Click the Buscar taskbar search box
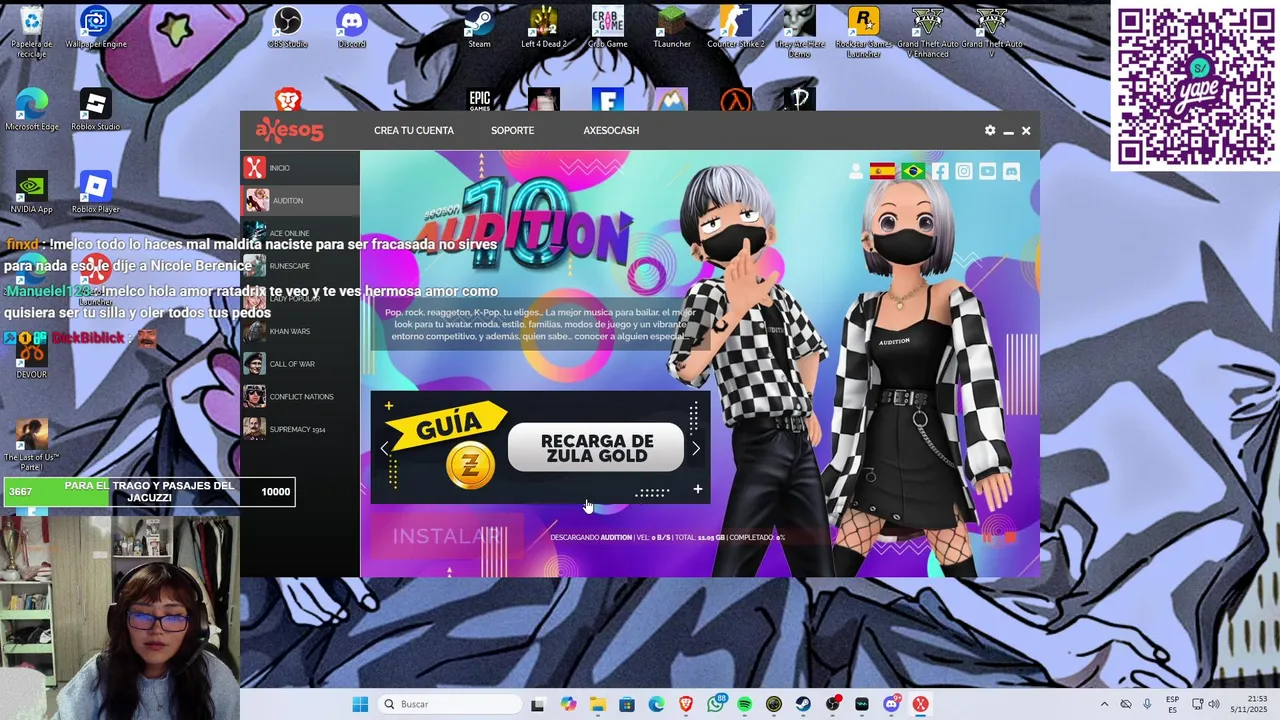 click(450, 704)
